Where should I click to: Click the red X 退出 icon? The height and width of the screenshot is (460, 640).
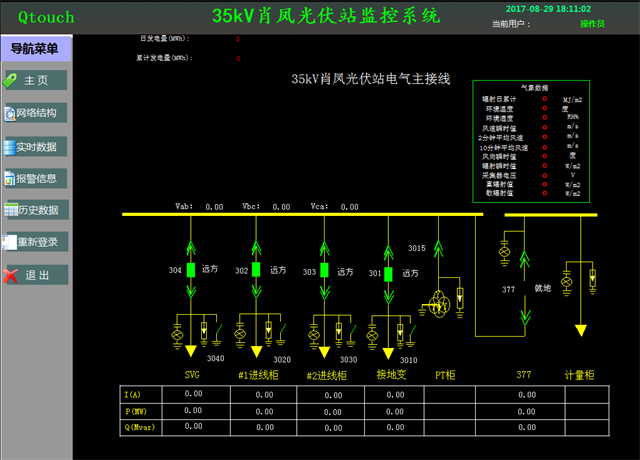pos(11,275)
